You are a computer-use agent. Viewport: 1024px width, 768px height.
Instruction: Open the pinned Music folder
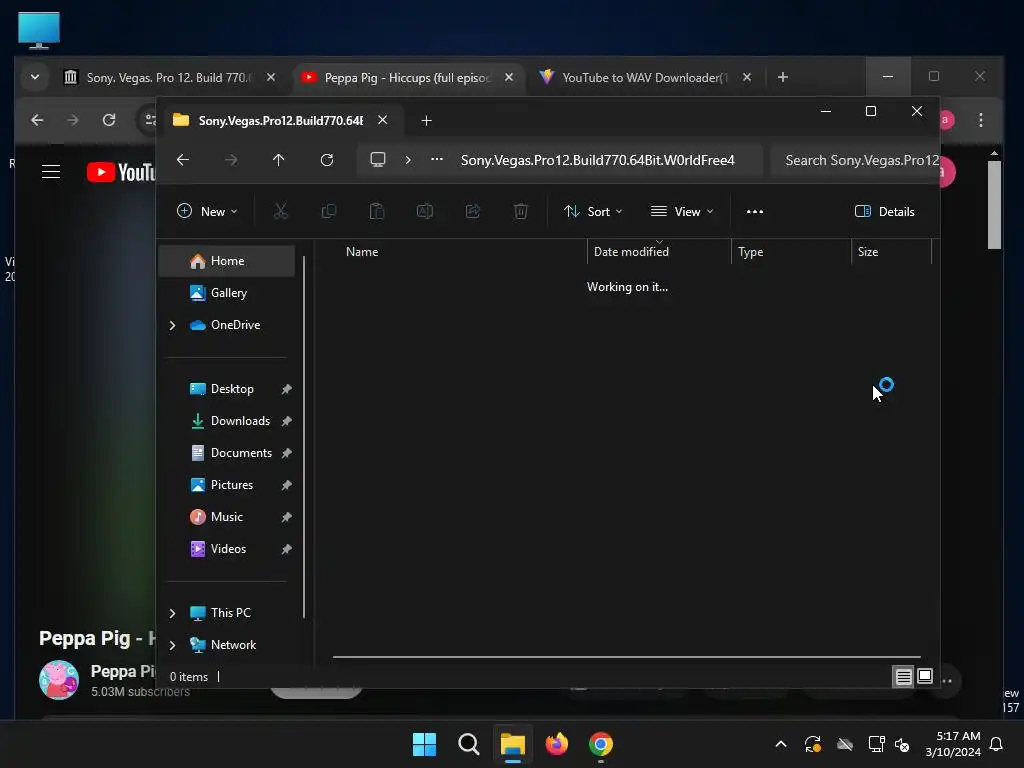pyautogui.click(x=227, y=517)
